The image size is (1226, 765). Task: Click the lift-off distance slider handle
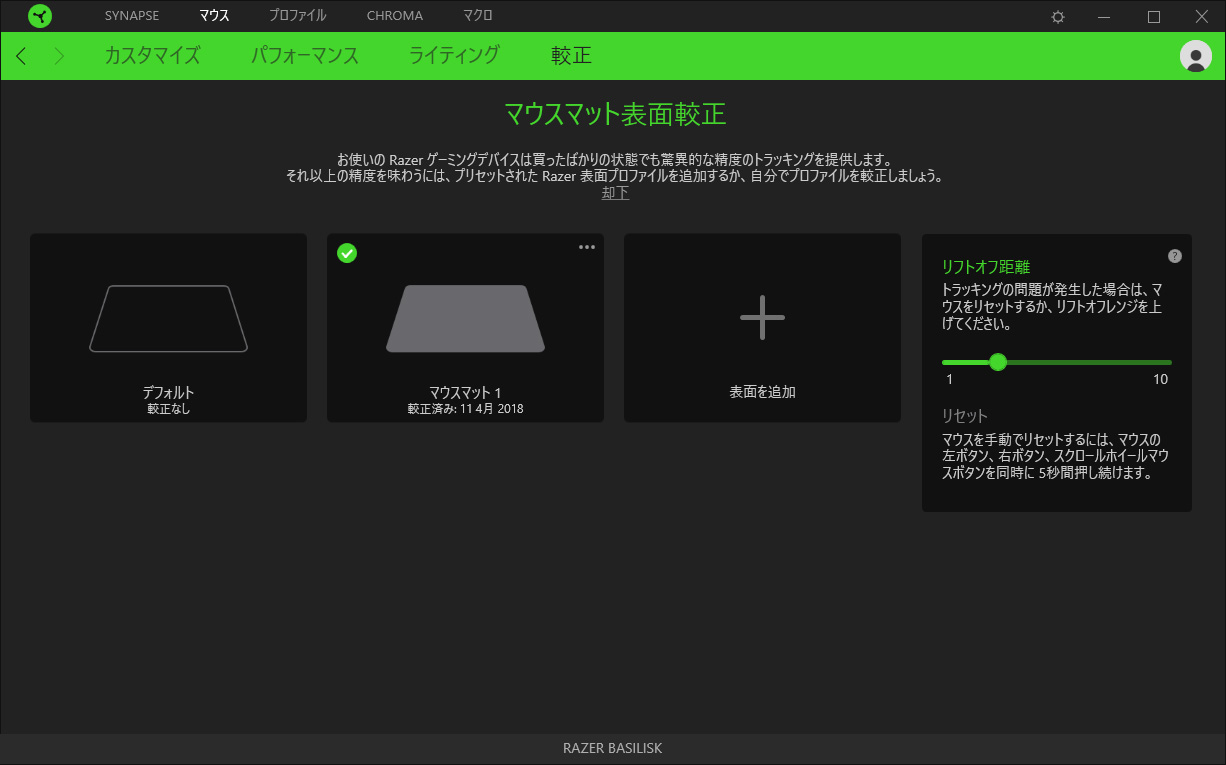pyautogui.click(x=997, y=362)
